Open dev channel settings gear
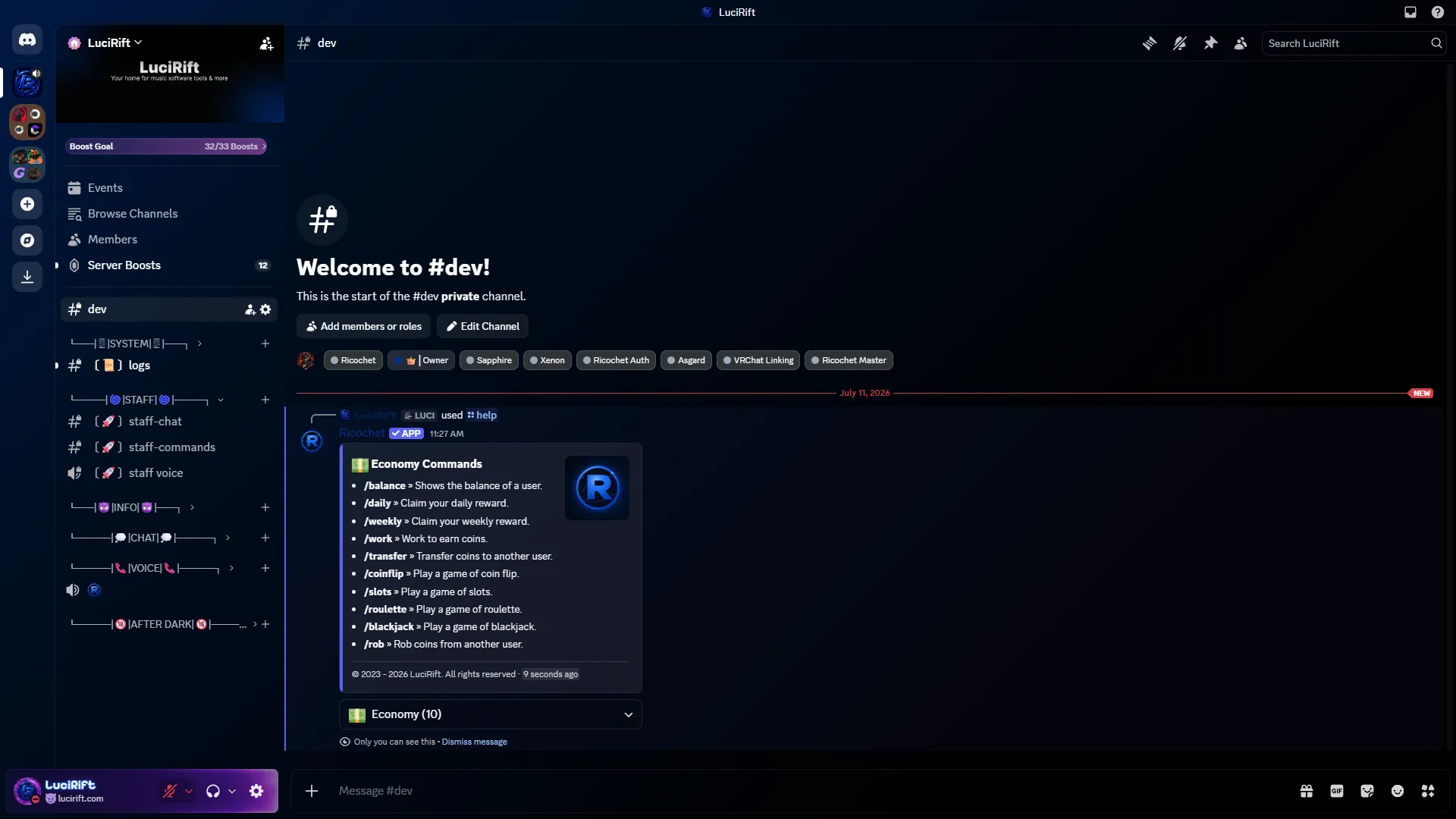The image size is (1456, 819). 265,309
